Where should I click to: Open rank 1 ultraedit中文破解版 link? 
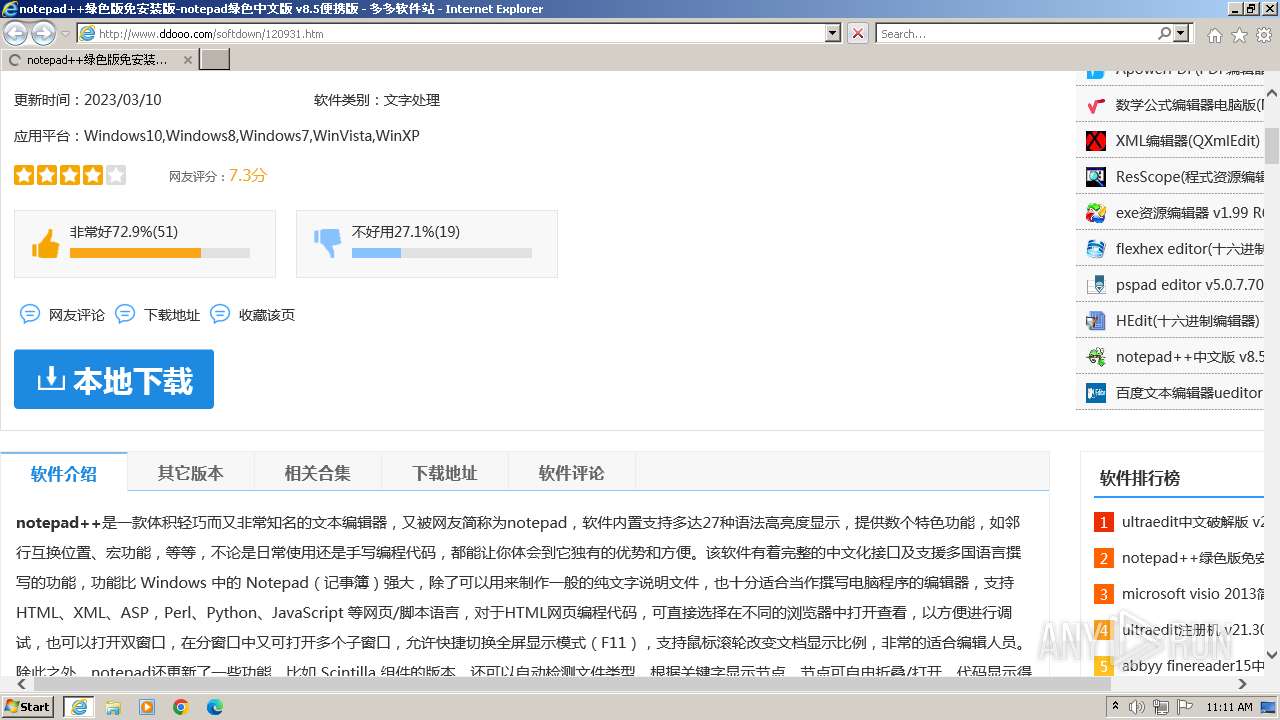(x=1193, y=522)
